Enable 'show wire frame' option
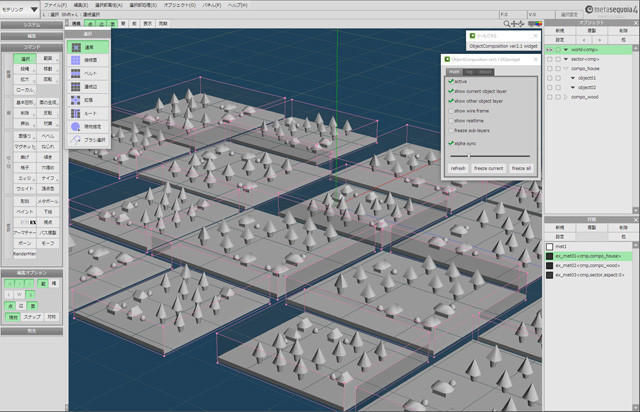This screenshot has height=412, width=640. 451,111
